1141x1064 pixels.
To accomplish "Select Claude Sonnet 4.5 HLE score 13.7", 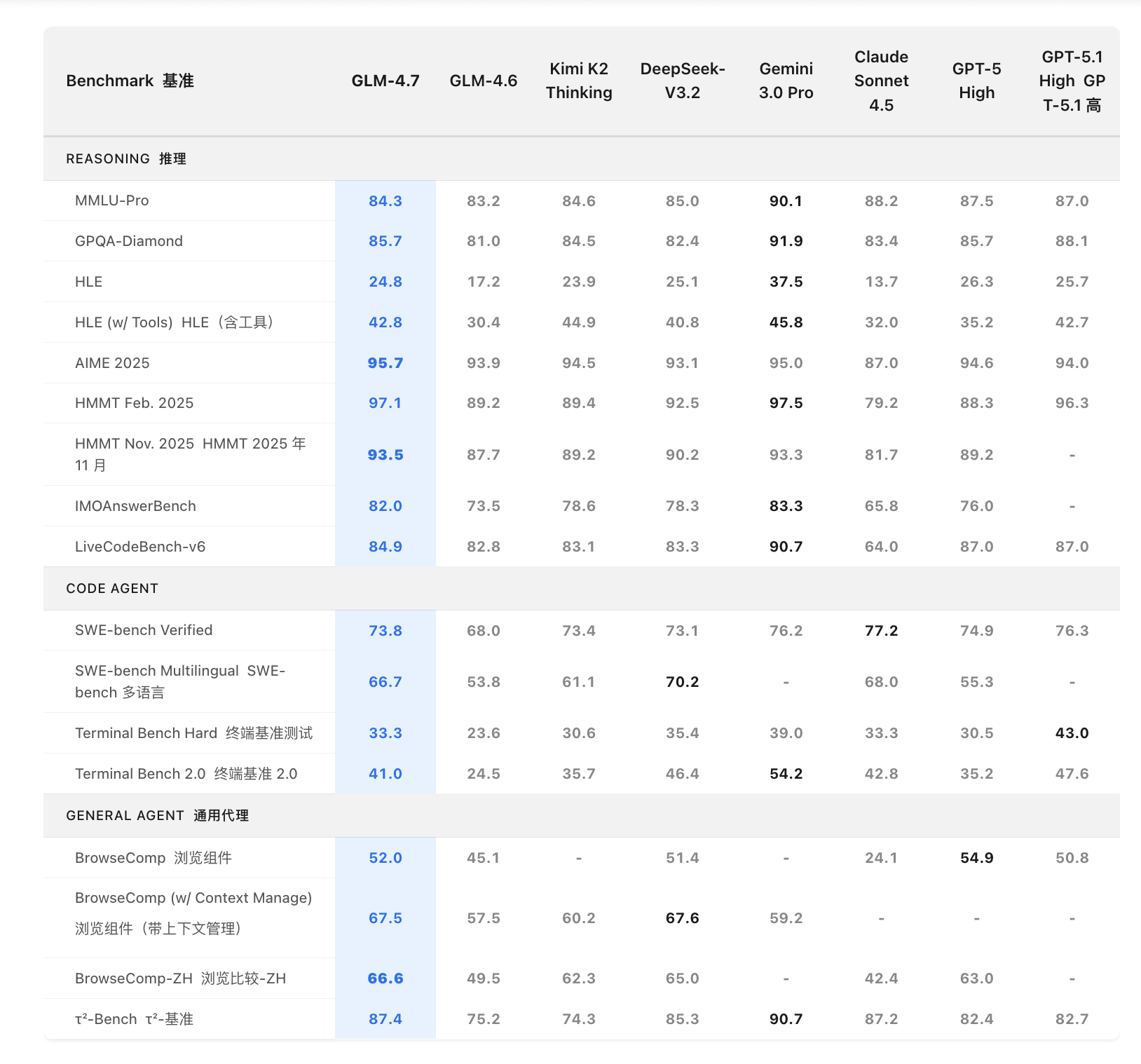I will [882, 282].
